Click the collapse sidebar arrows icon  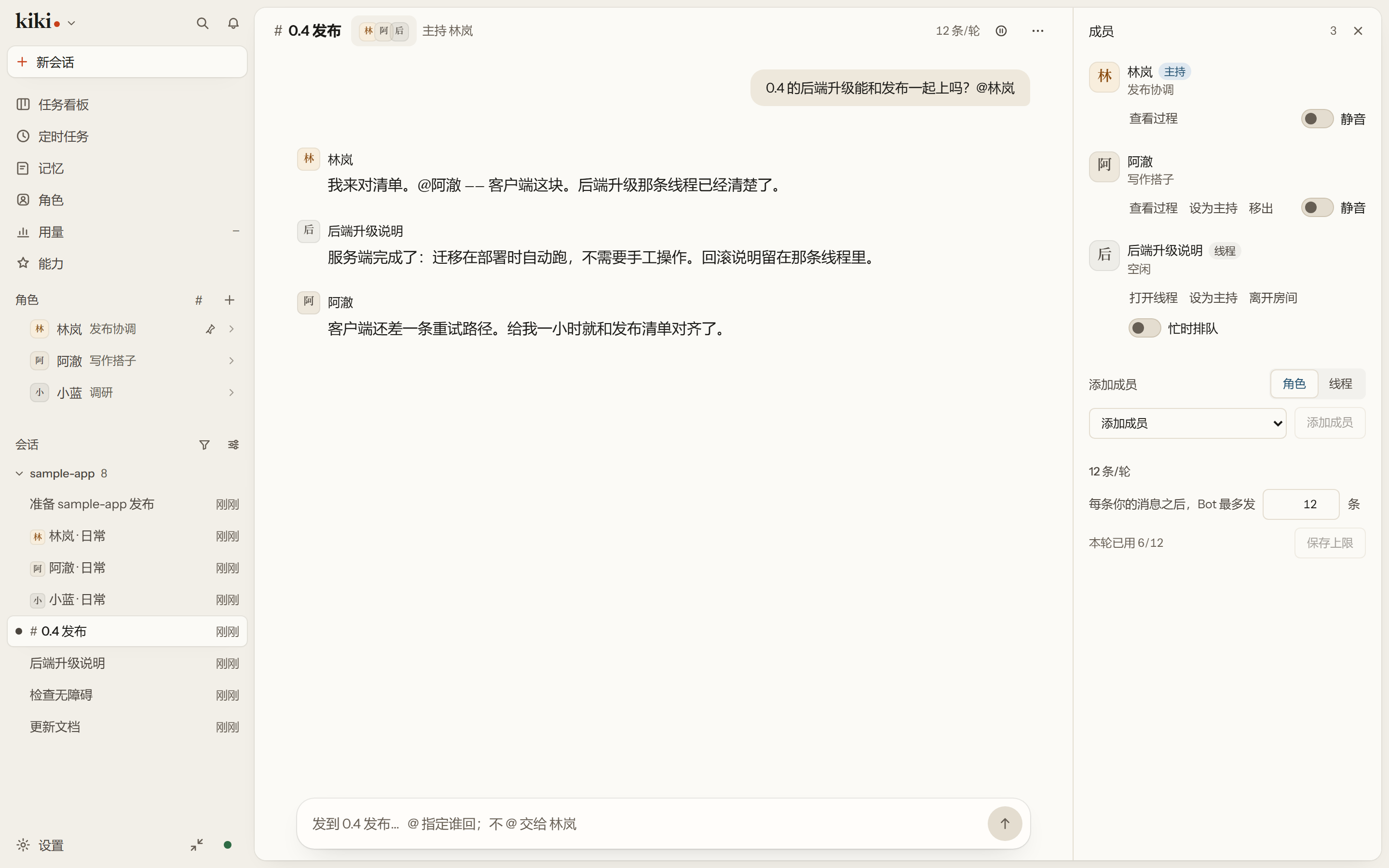coord(197,845)
